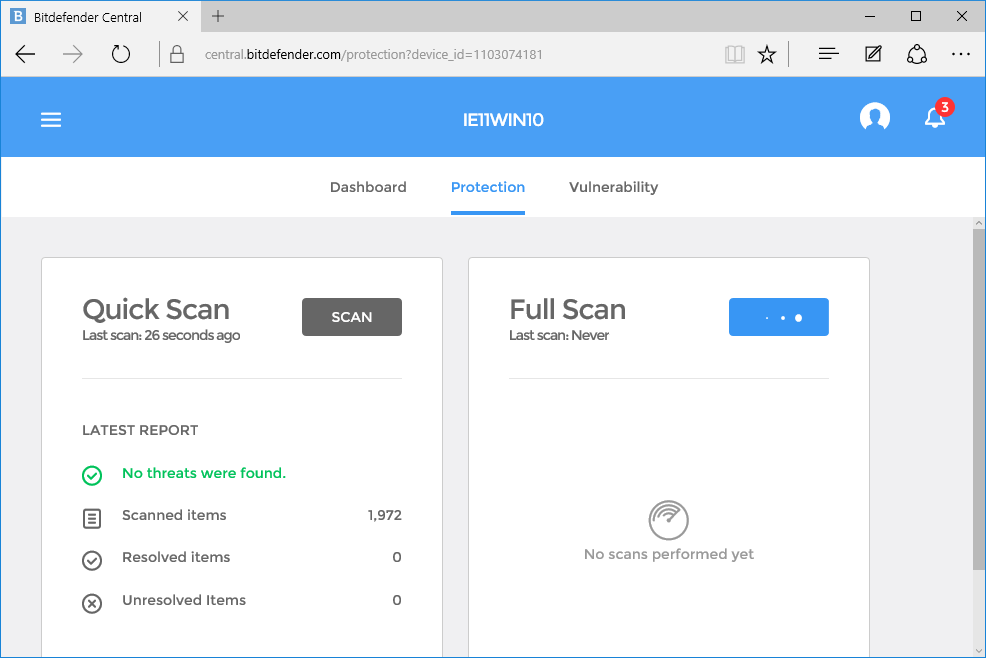The image size is (986, 658).
Task: Select the Protection tab
Action: coord(488,187)
